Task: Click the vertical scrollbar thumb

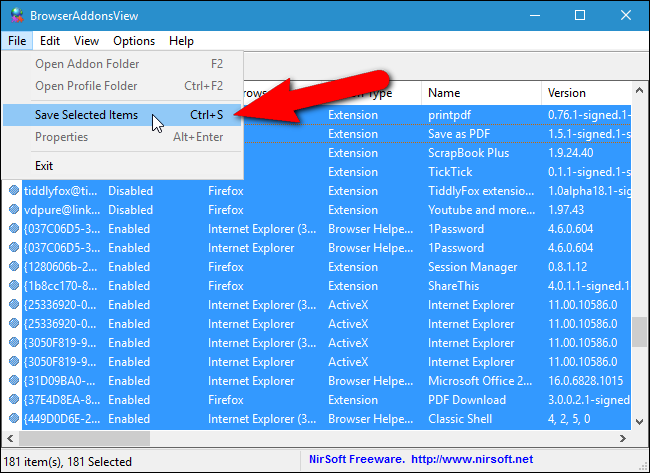Action: [x=639, y=332]
